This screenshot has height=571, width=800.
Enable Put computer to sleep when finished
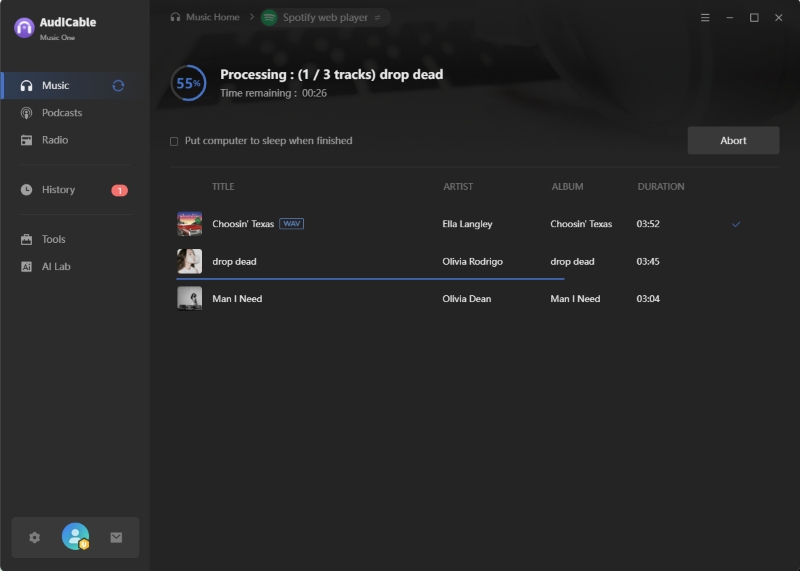pyautogui.click(x=174, y=141)
